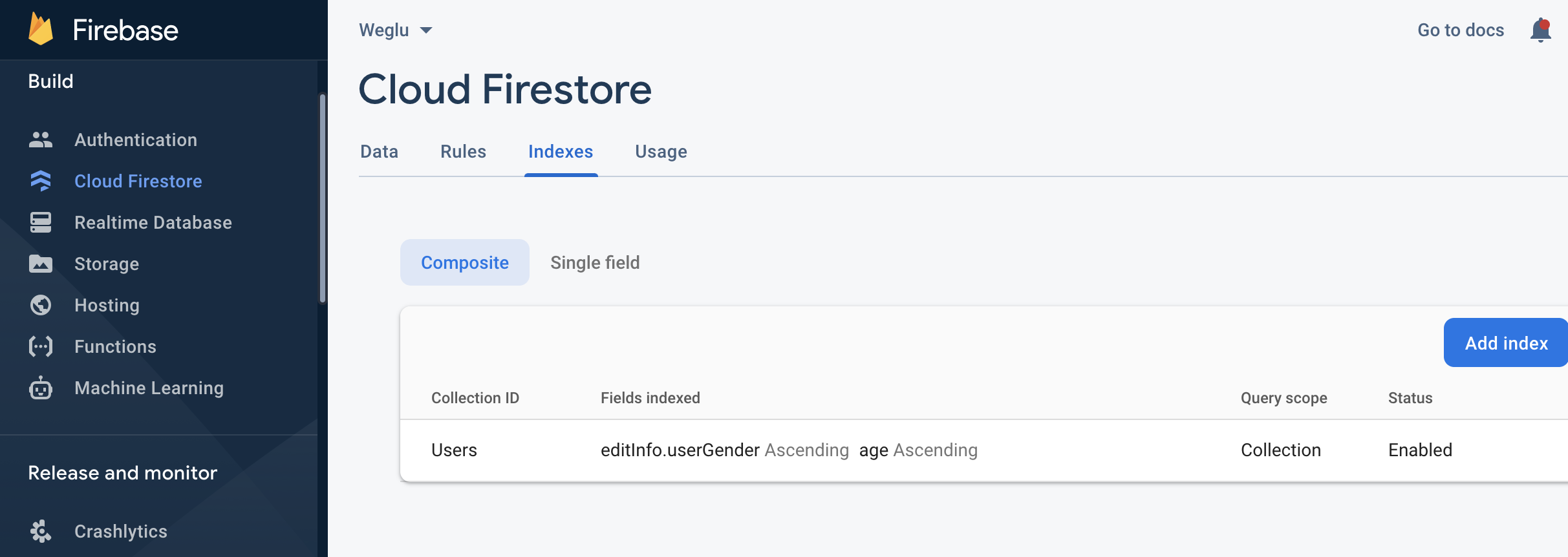
Task: Click the Hosting globe icon
Action: (41, 305)
